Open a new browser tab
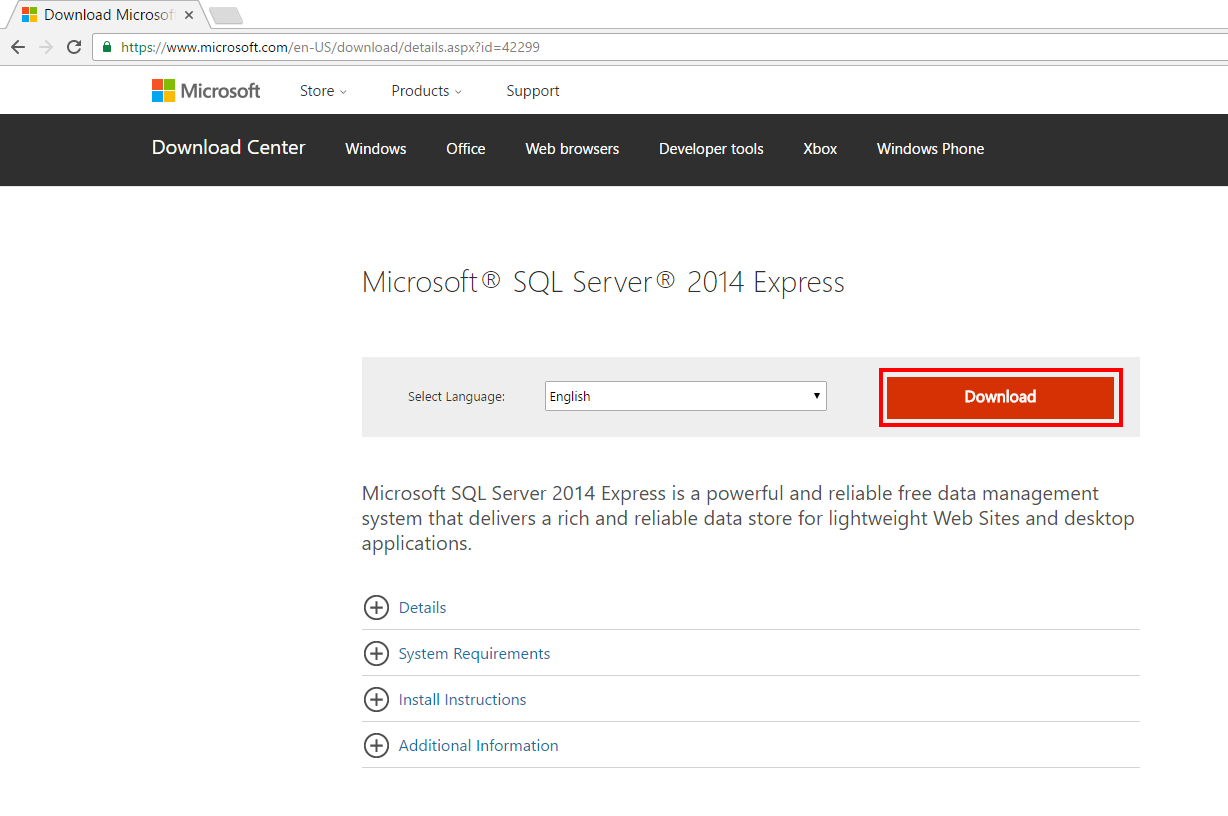This screenshot has height=816, width=1228. click(x=225, y=14)
